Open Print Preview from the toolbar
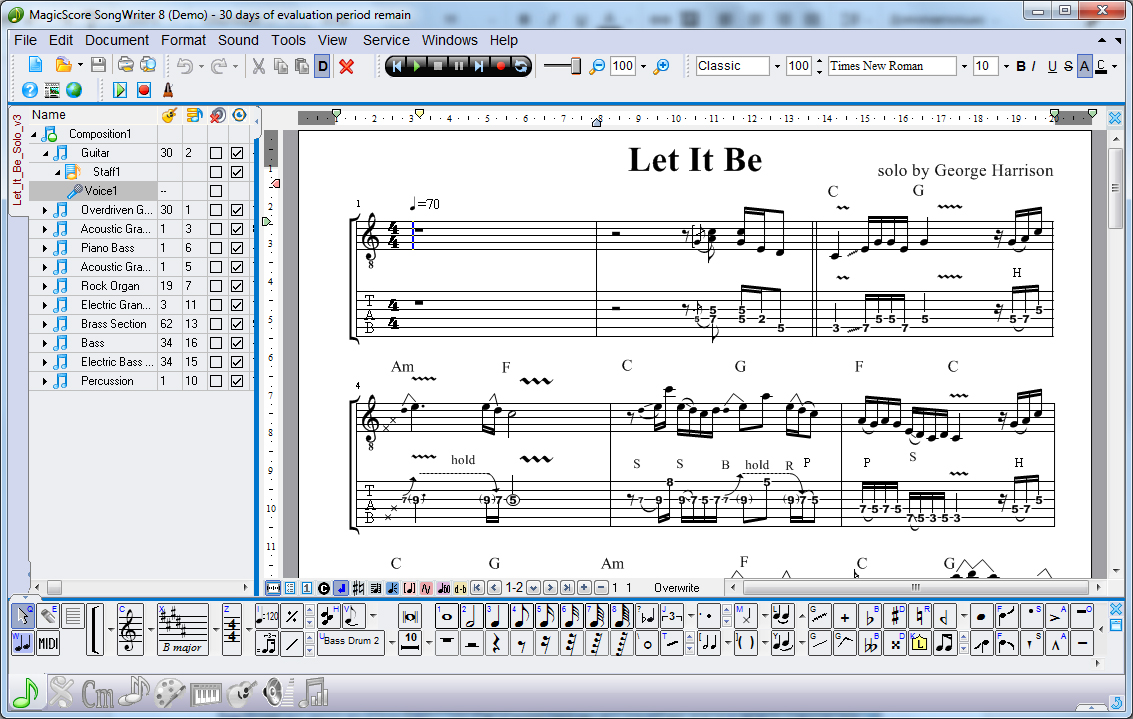This screenshot has height=719, width=1133. [148, 66]
